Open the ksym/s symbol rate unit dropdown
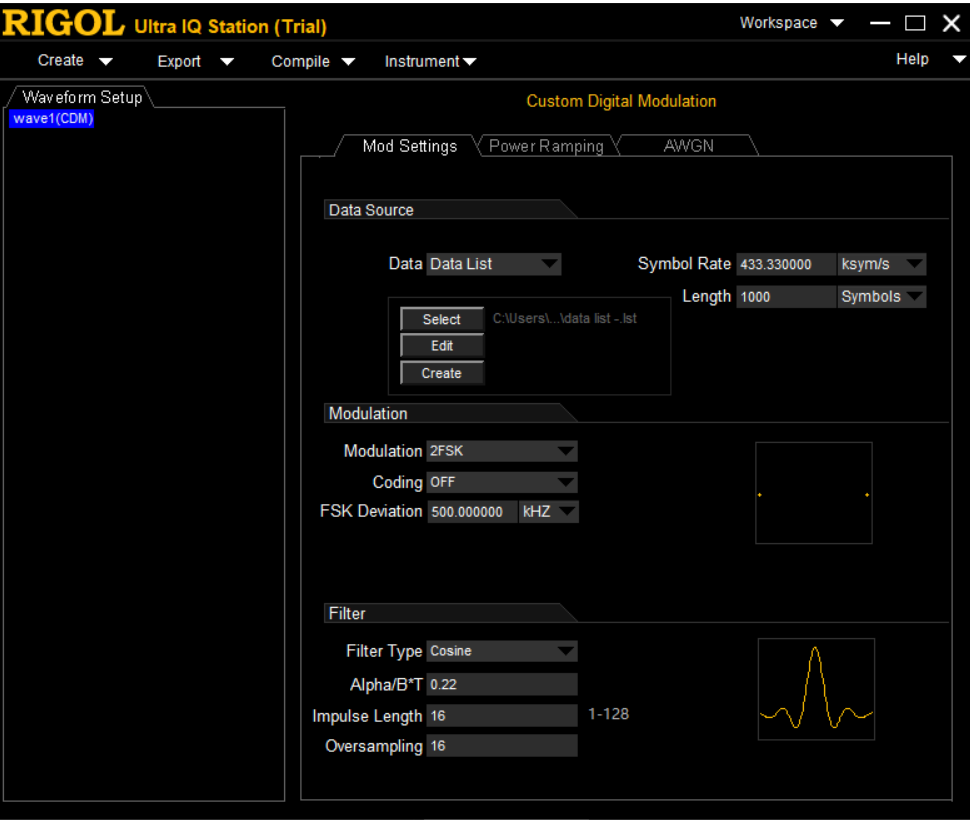 881,264
